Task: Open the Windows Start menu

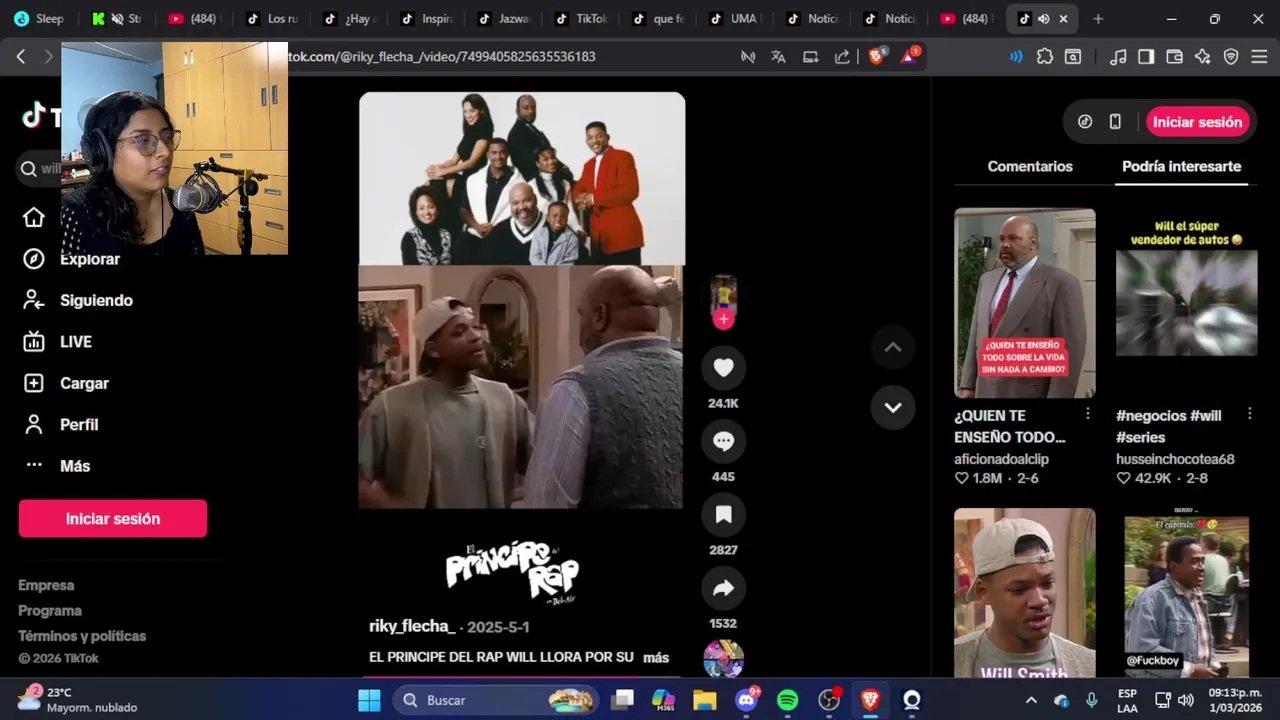Action: pyautogui.click(x=369, y=700)
